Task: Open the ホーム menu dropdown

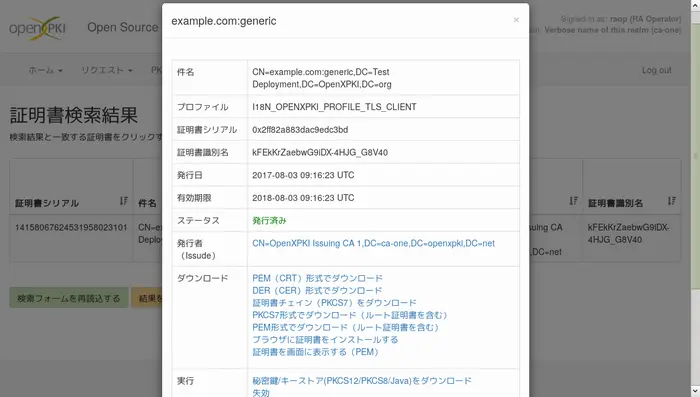Action: click(45, 70)
